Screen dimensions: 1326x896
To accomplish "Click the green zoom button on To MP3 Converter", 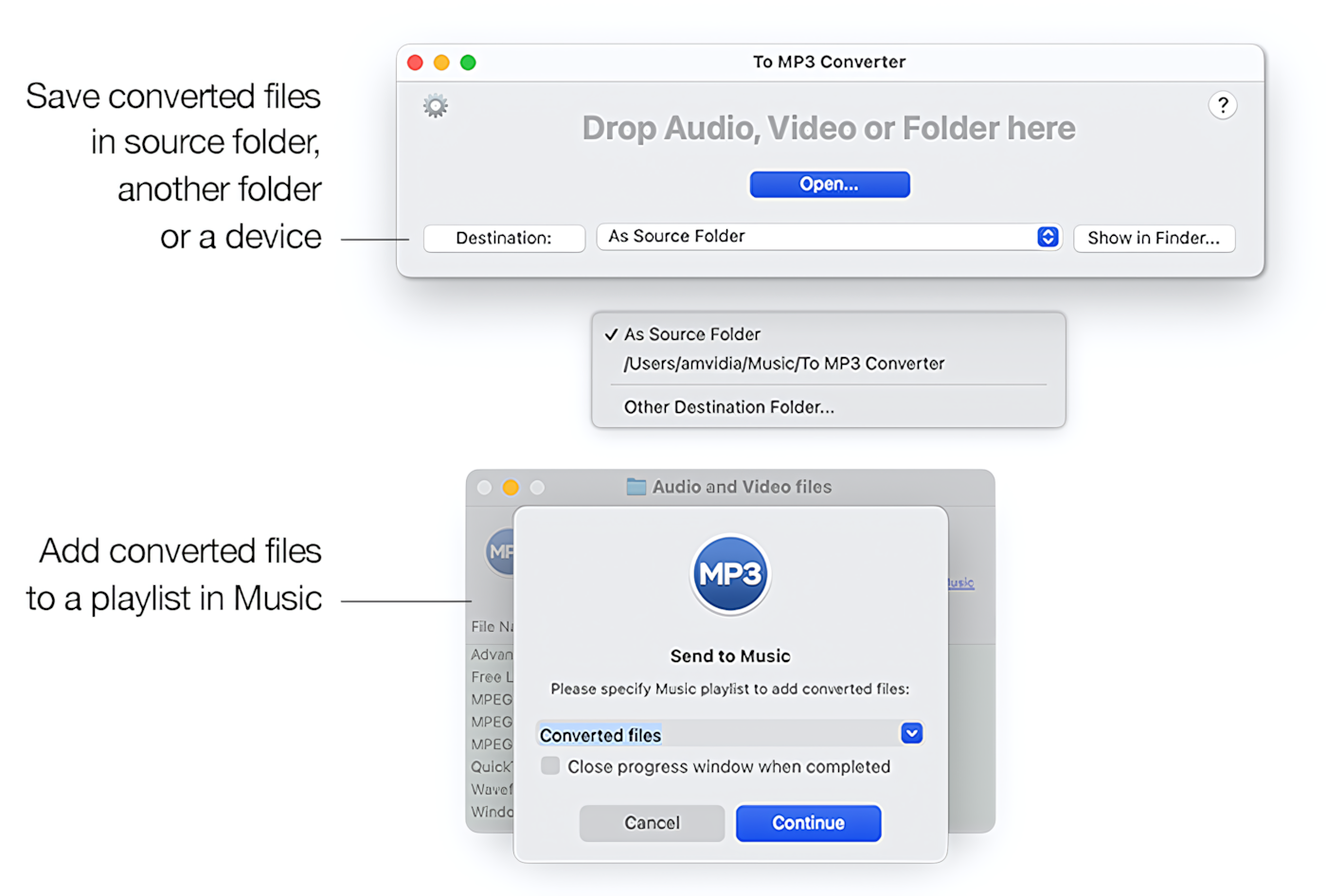I will point(468,62).
